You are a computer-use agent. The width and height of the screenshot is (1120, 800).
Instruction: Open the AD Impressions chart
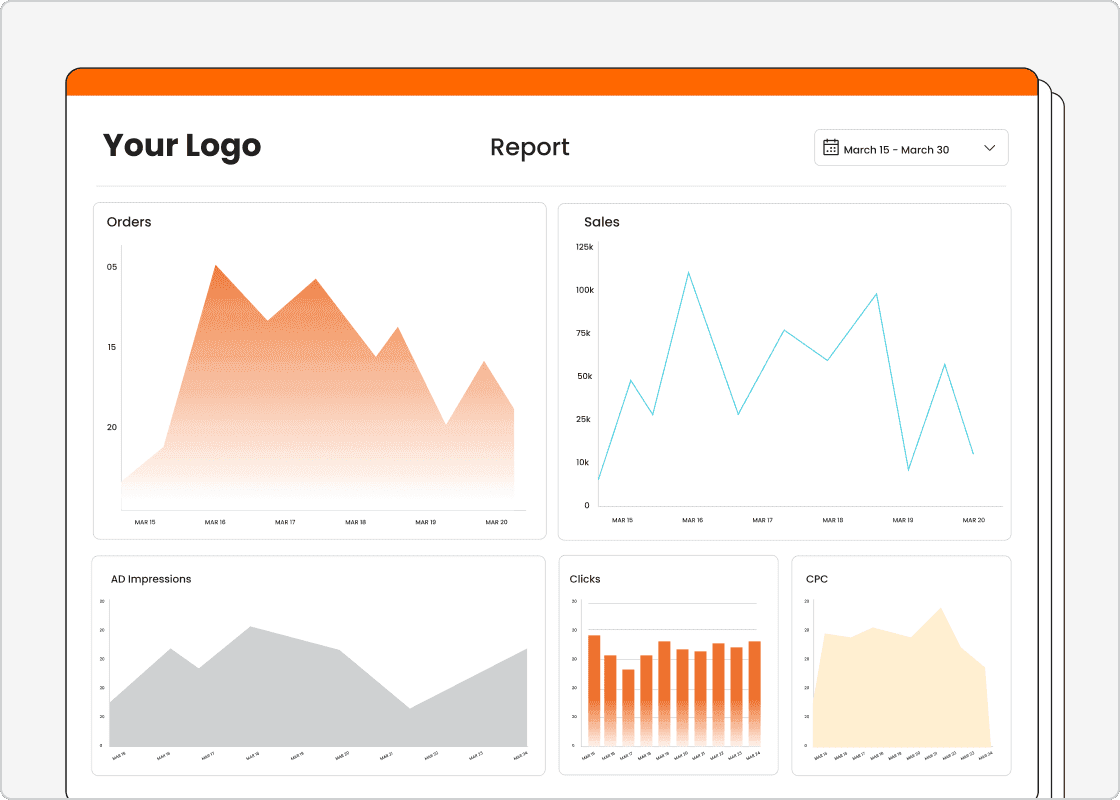pos(320,664)
